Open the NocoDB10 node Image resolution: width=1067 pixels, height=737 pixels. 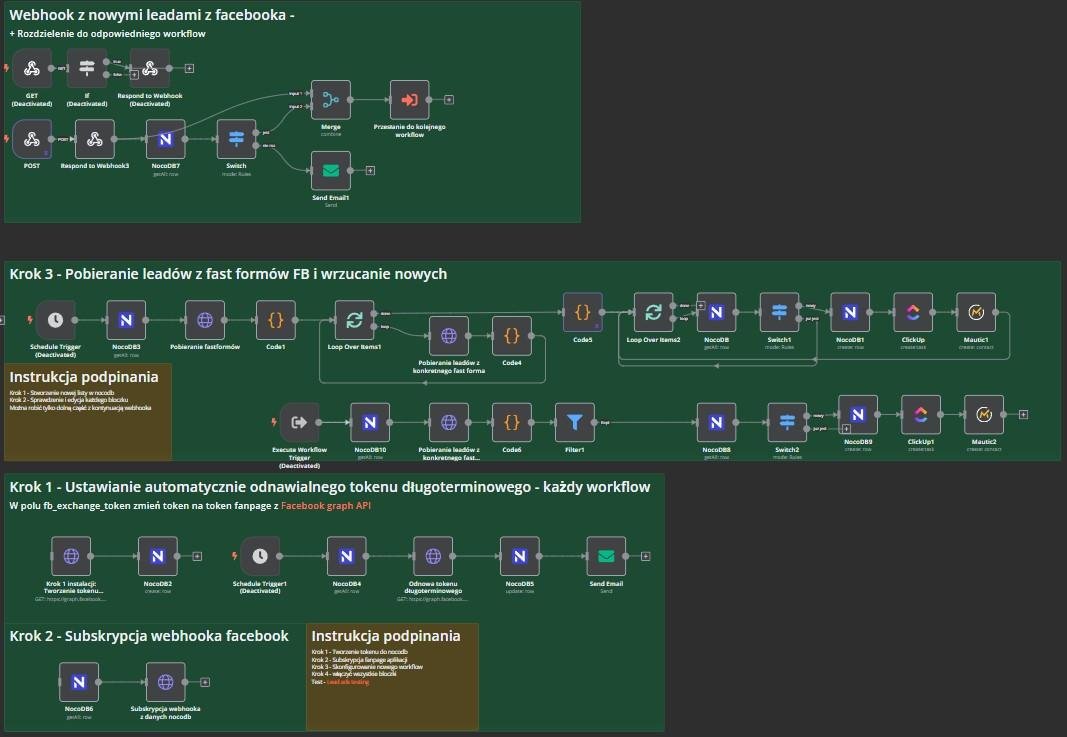[370, 423]
